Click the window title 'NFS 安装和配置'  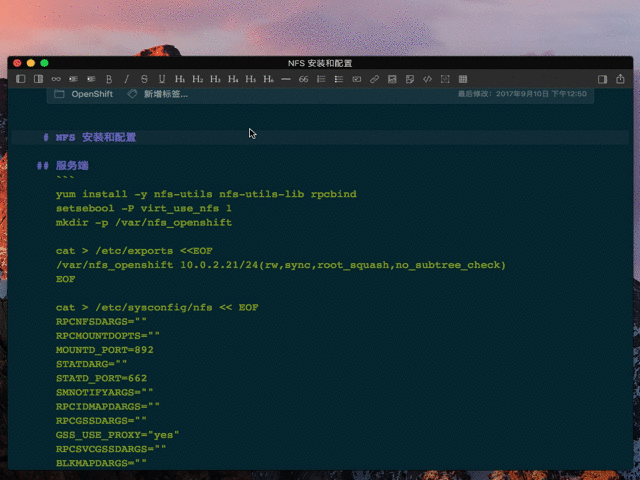[x=320, y=63]
